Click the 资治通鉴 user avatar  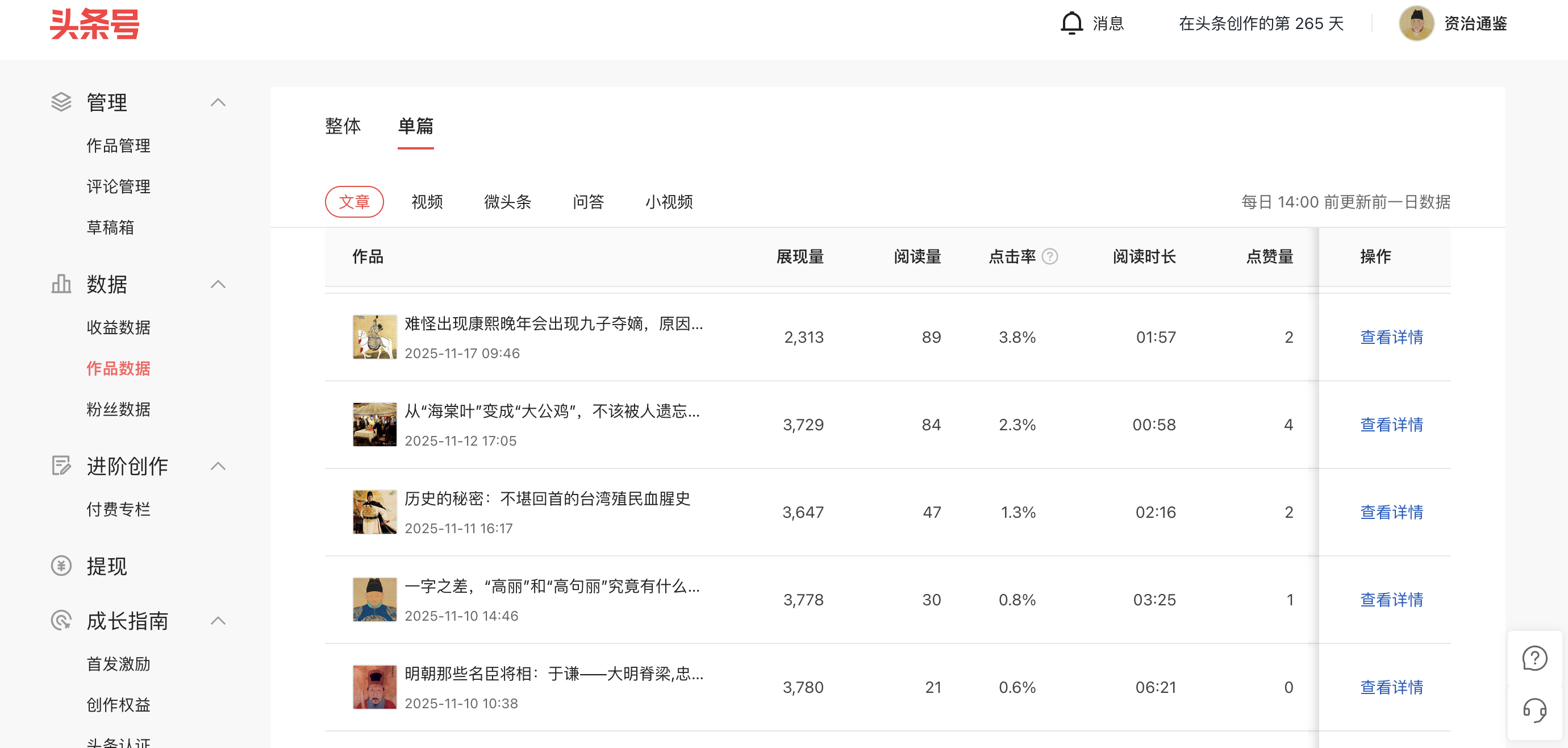[1416, 24]
